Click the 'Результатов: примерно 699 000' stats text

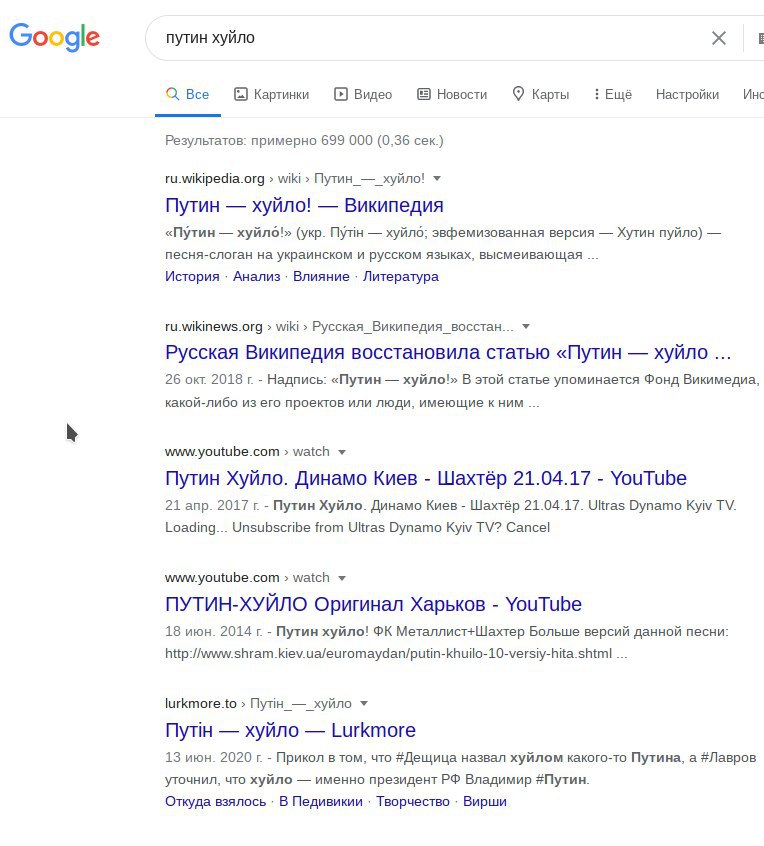(x=304, y=141)
